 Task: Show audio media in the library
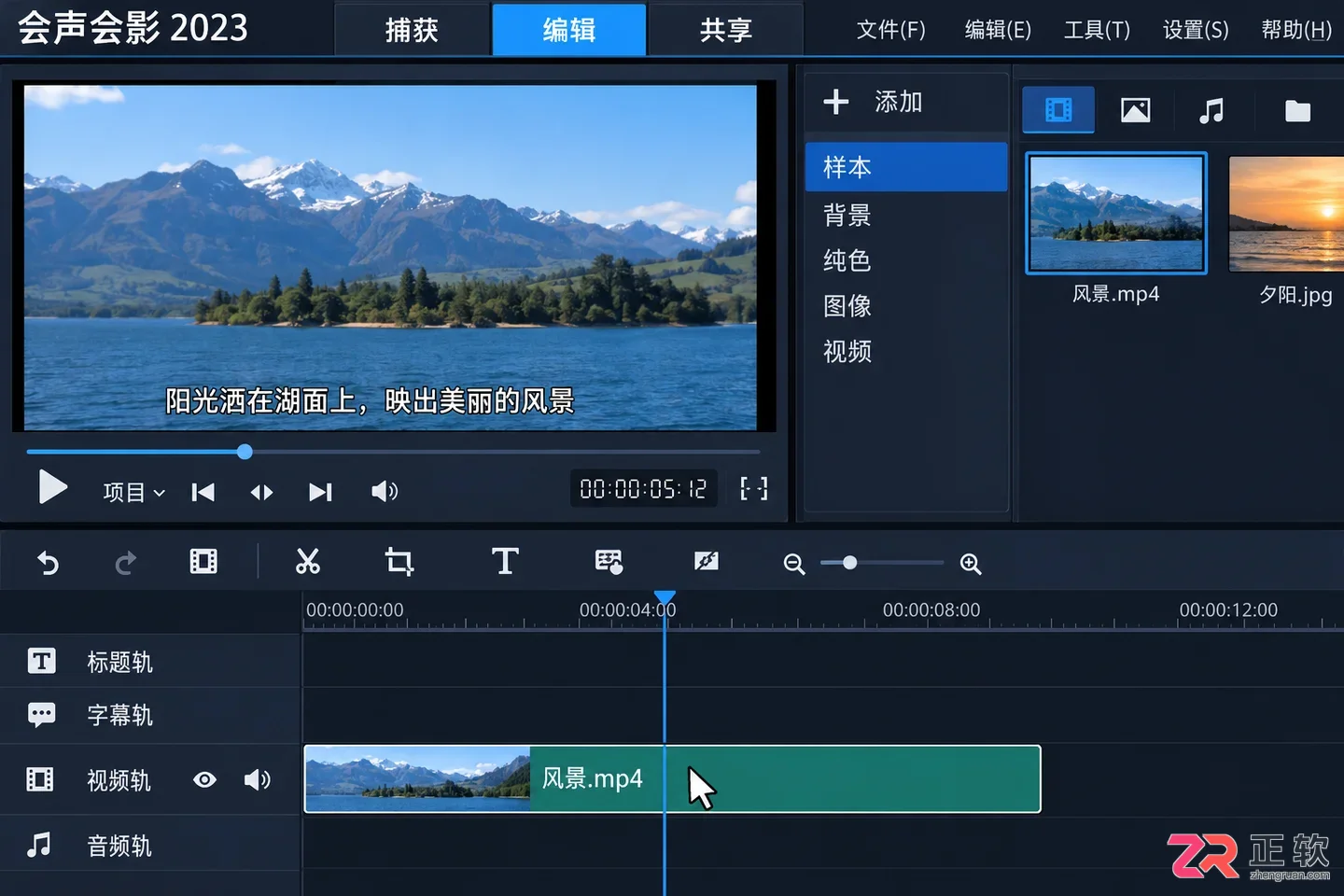click(1211, 111)
